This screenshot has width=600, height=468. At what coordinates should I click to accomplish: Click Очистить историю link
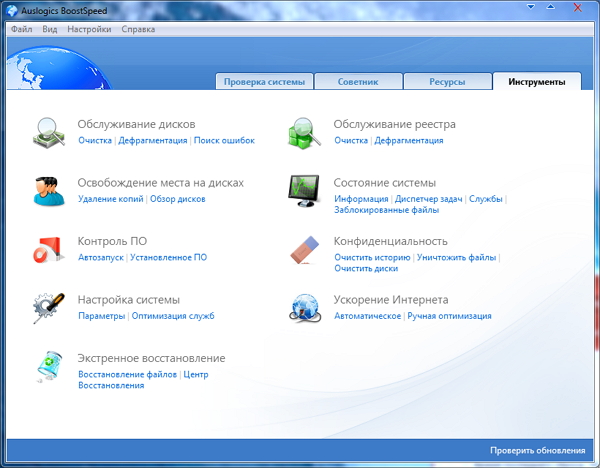[372, 258]
